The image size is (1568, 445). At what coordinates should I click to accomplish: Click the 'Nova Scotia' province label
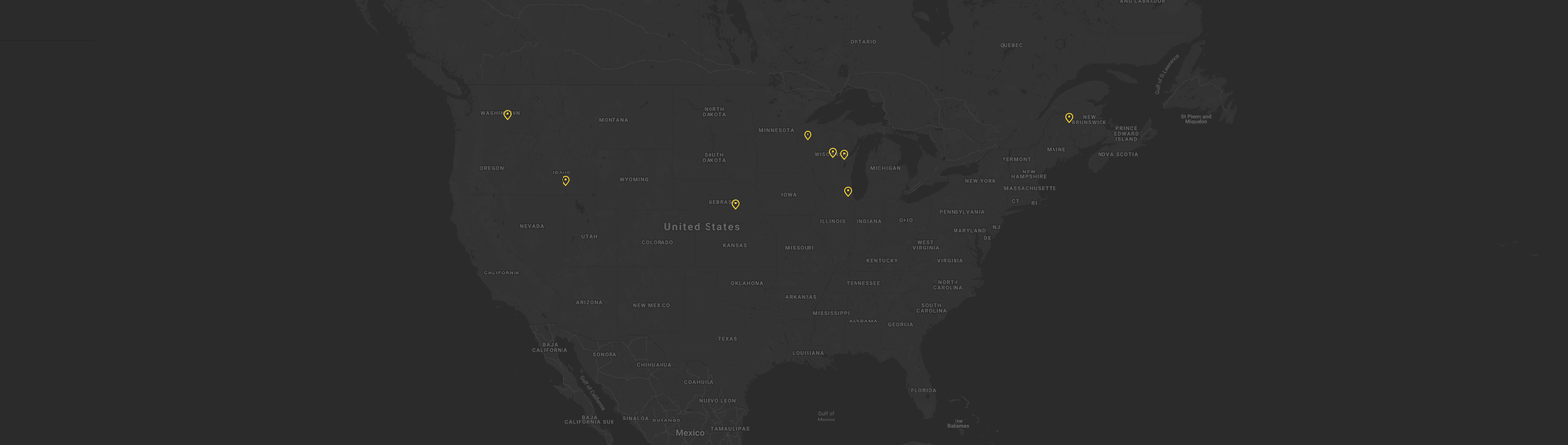coord(1117,154)
